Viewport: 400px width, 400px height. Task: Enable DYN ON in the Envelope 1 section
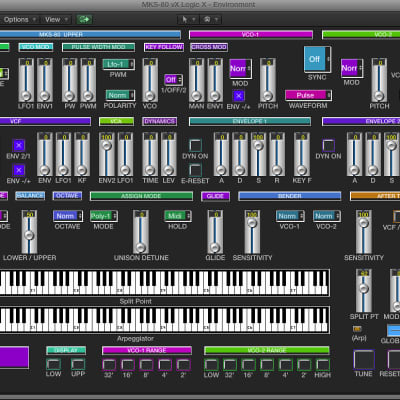click(195, 145)
